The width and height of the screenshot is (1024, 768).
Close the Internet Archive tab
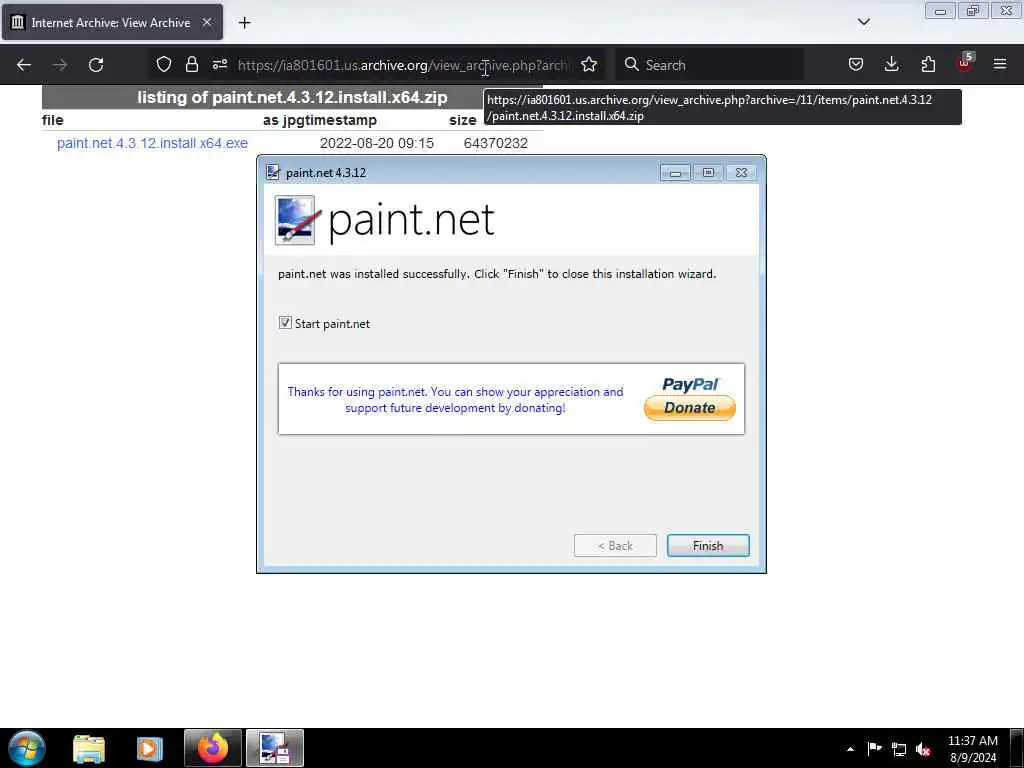pyautogui.click(x=207, y=22)
